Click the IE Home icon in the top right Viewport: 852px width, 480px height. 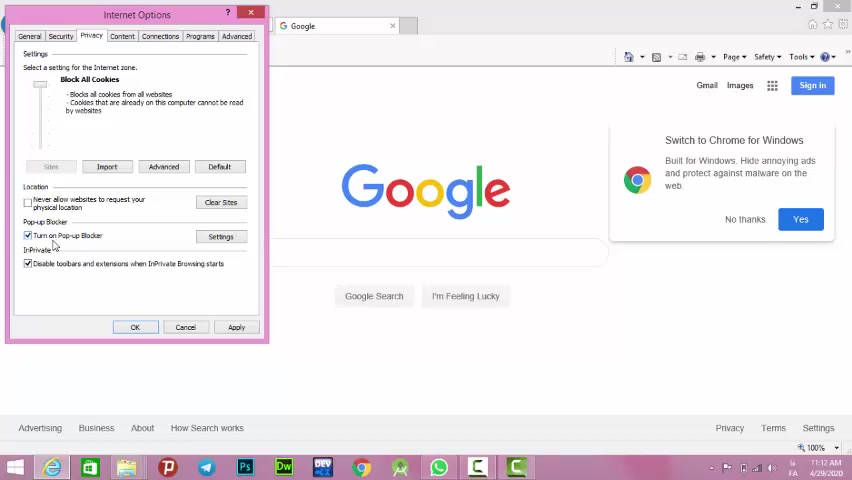812,24
